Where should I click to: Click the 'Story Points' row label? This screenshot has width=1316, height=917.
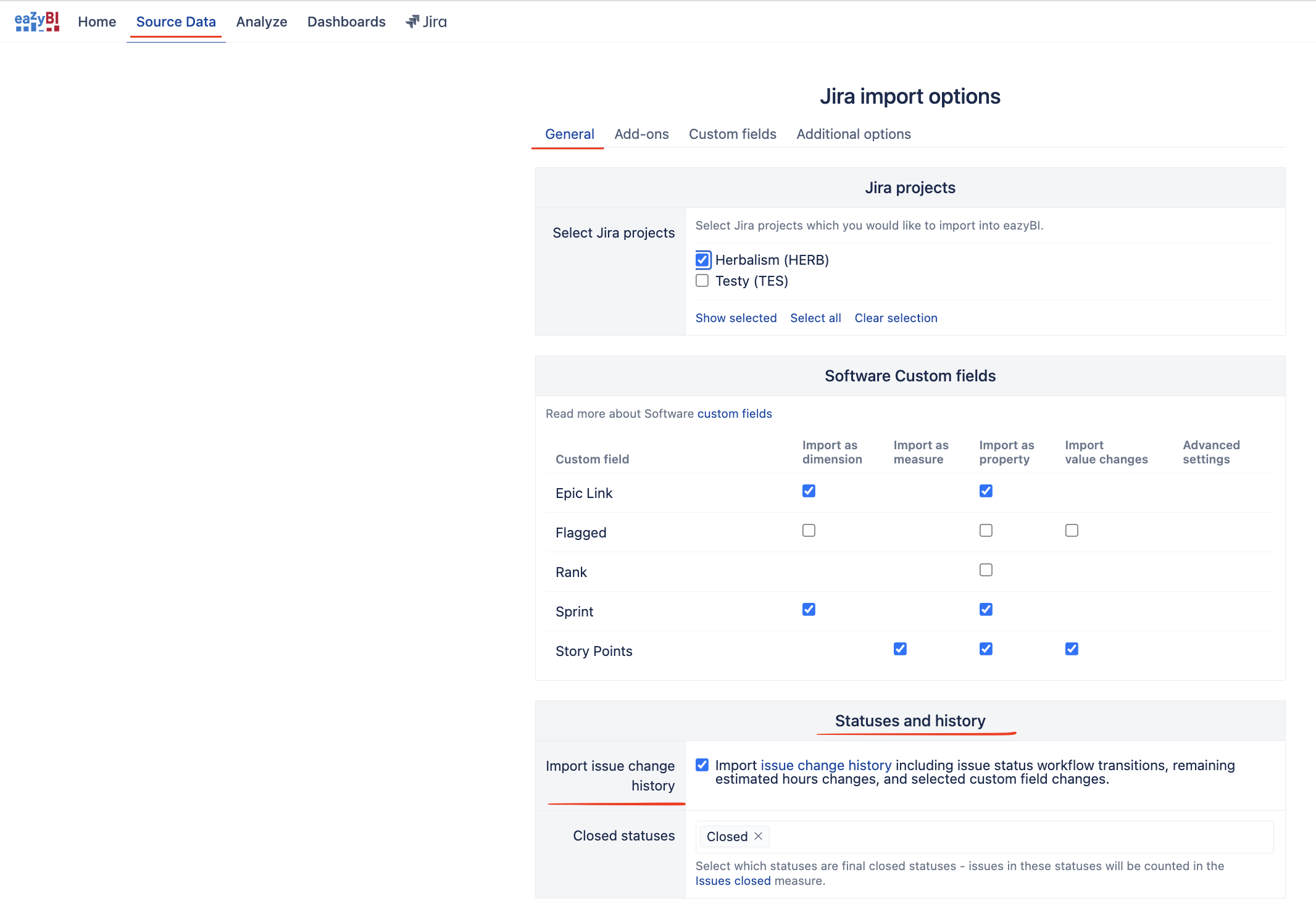pyautogui.click(x=594, y=651)
